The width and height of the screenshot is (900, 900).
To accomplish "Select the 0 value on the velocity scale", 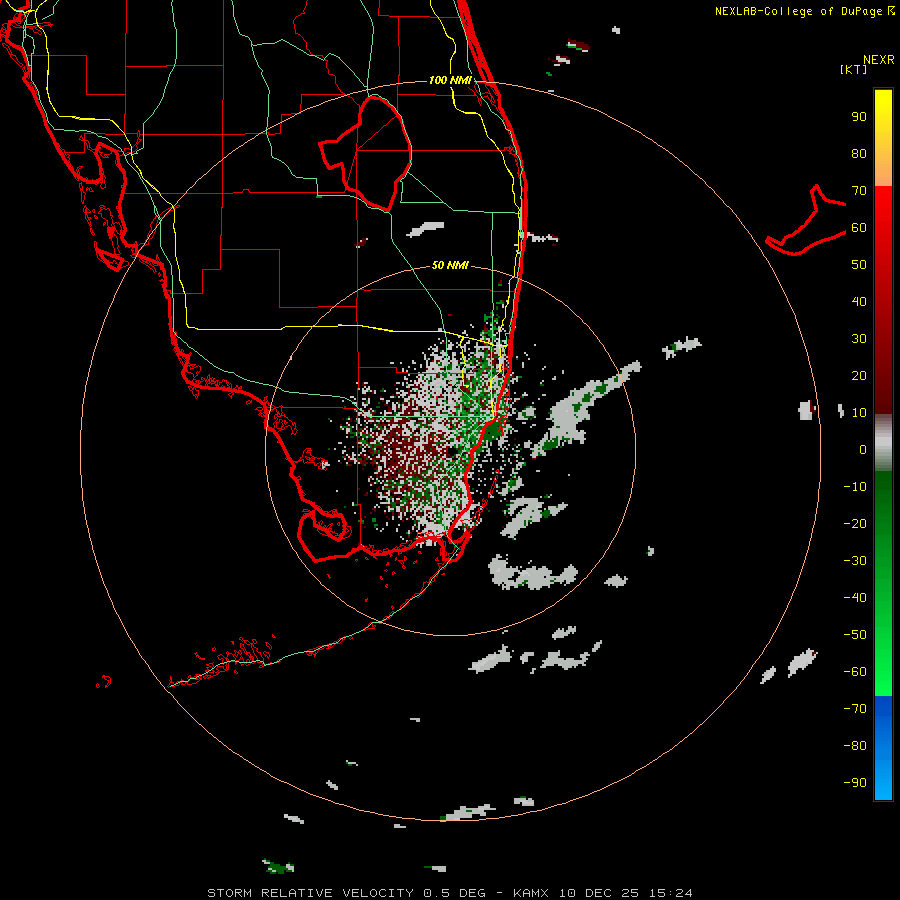I will (863, 450).
